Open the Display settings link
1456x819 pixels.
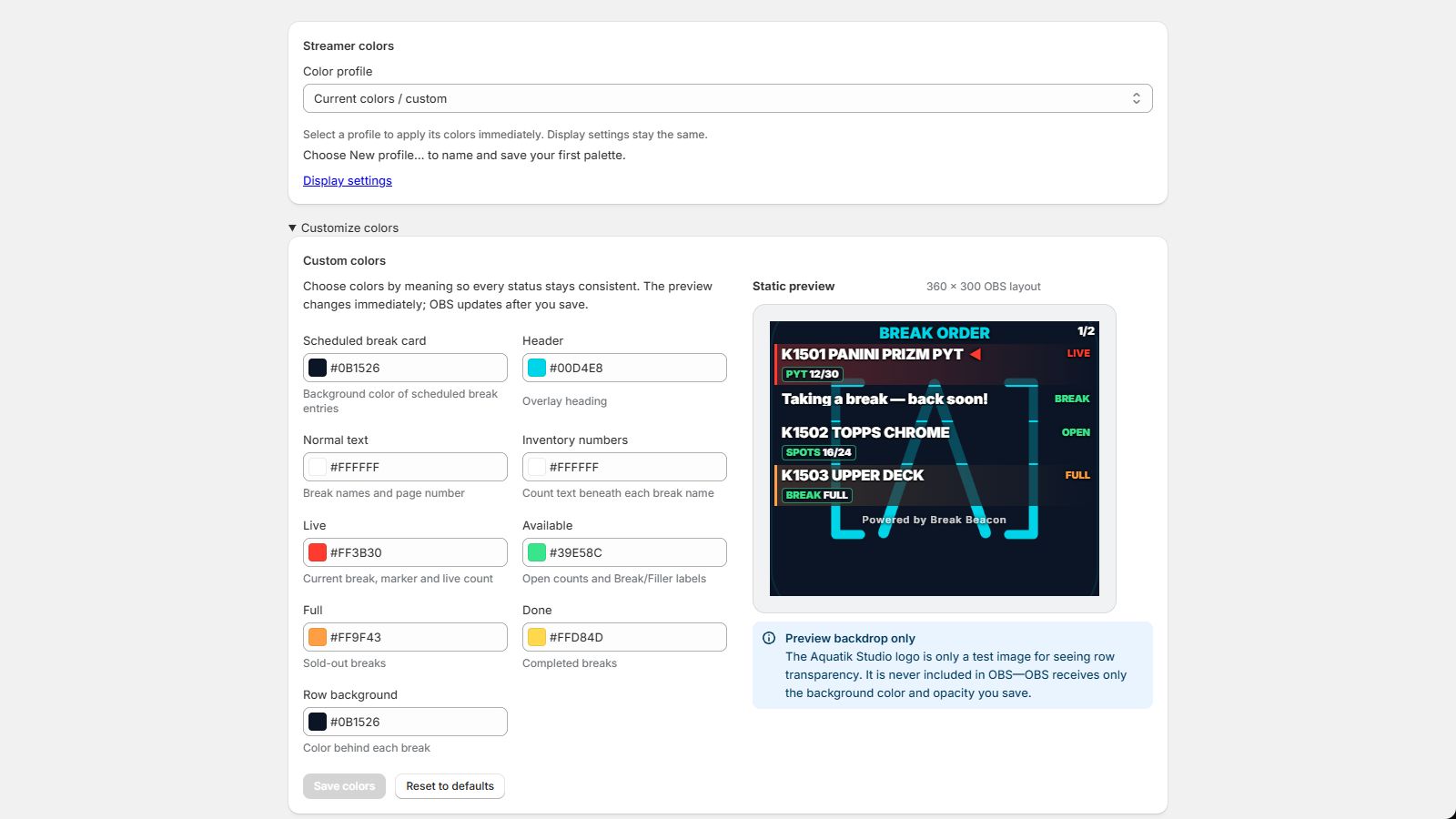point(348,180)
